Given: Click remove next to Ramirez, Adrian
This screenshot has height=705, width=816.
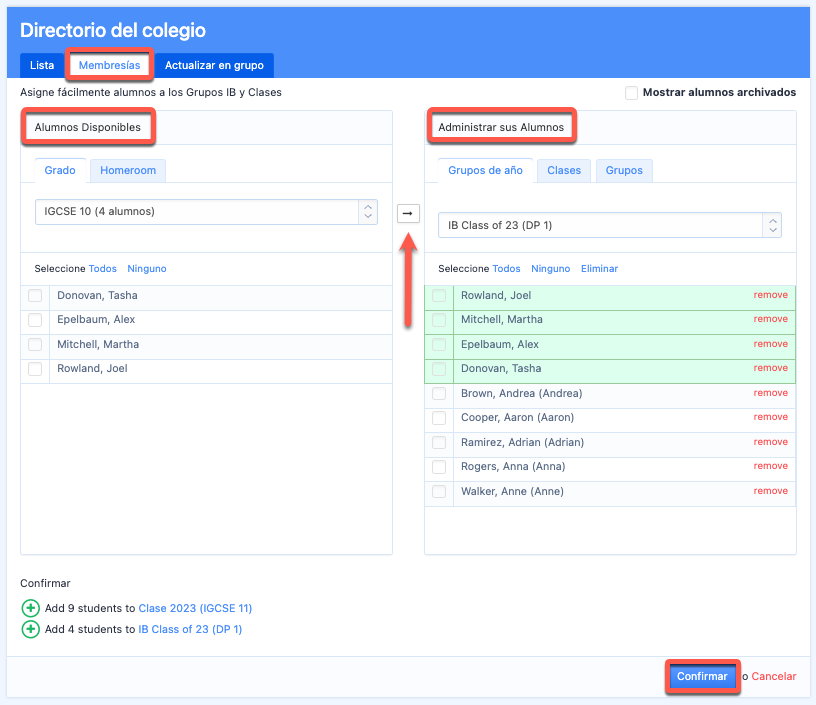Looking at the screenshot, I should click(770, 442).
